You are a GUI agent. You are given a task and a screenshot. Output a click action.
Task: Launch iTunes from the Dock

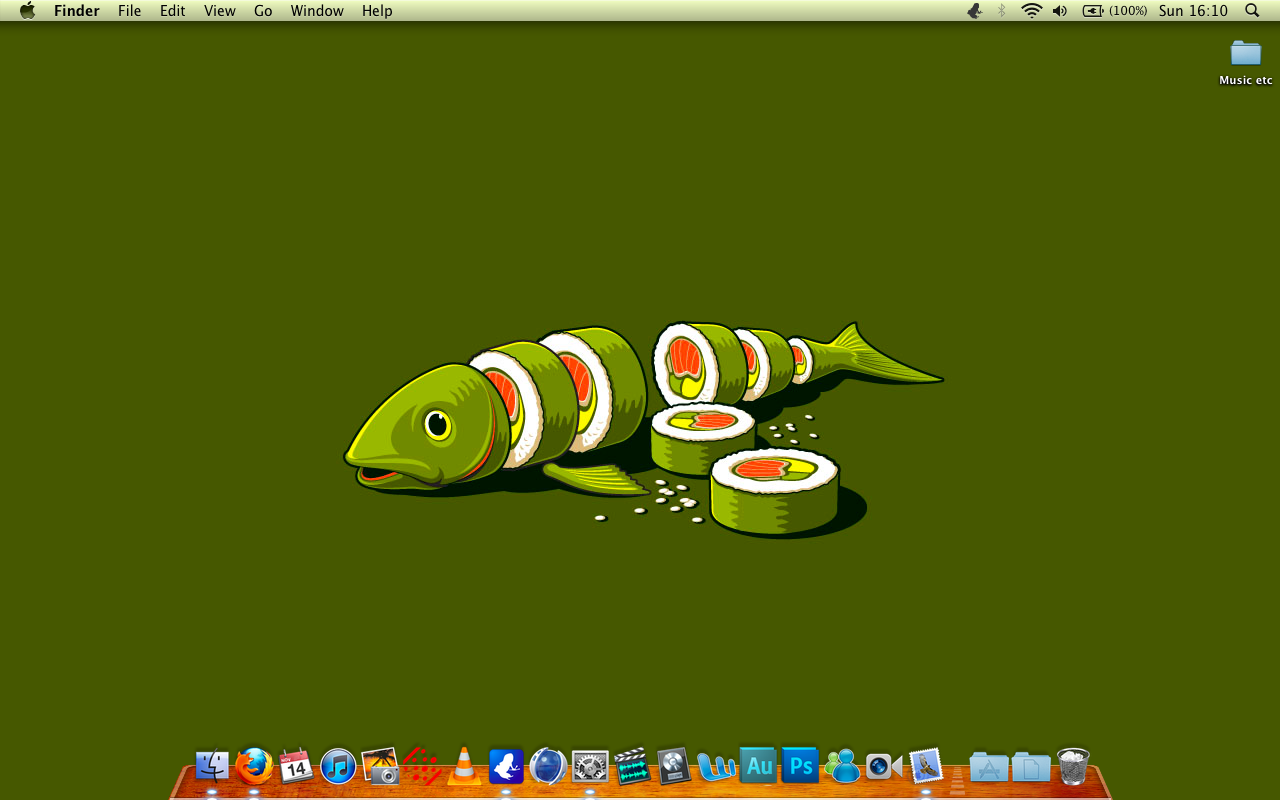point(338,767)
